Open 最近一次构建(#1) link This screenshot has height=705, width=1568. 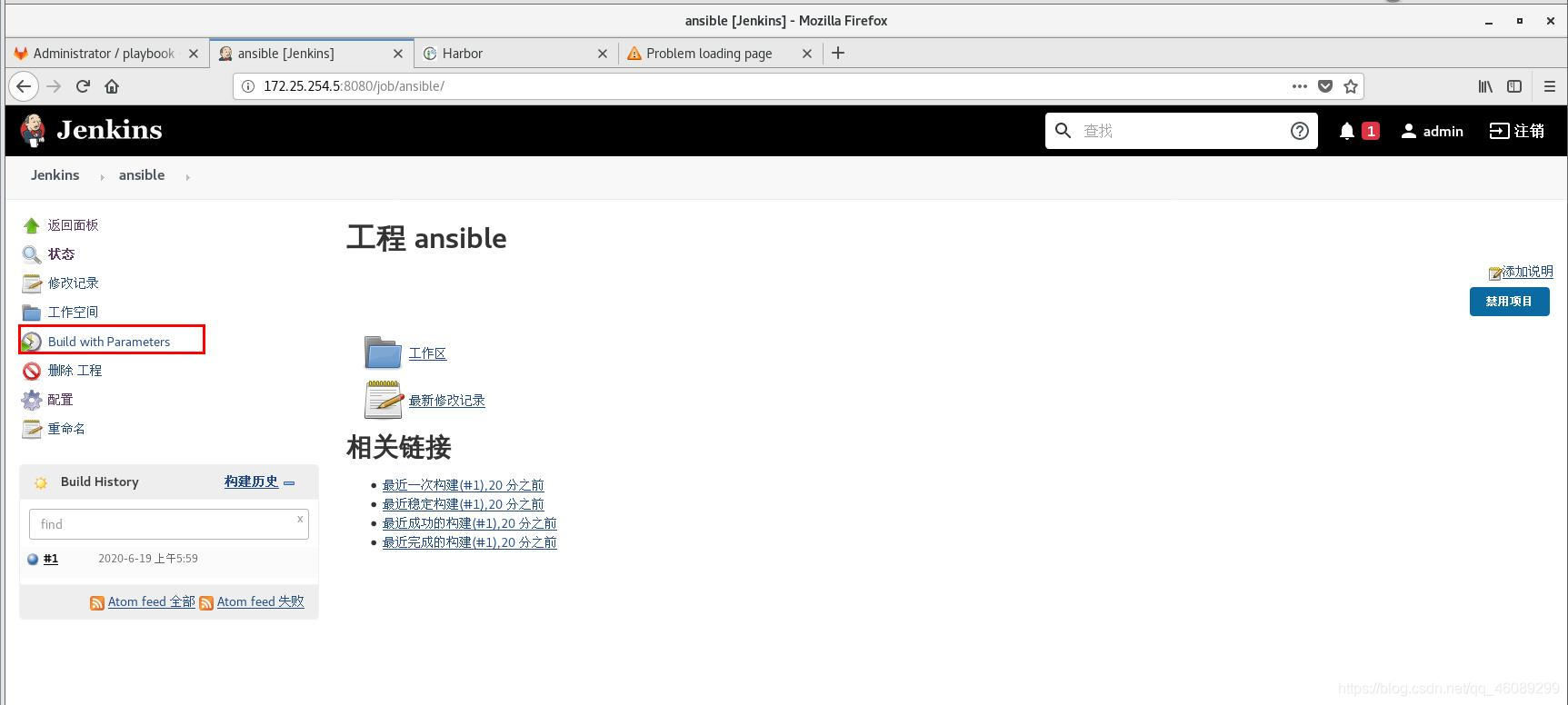(463, 485)
